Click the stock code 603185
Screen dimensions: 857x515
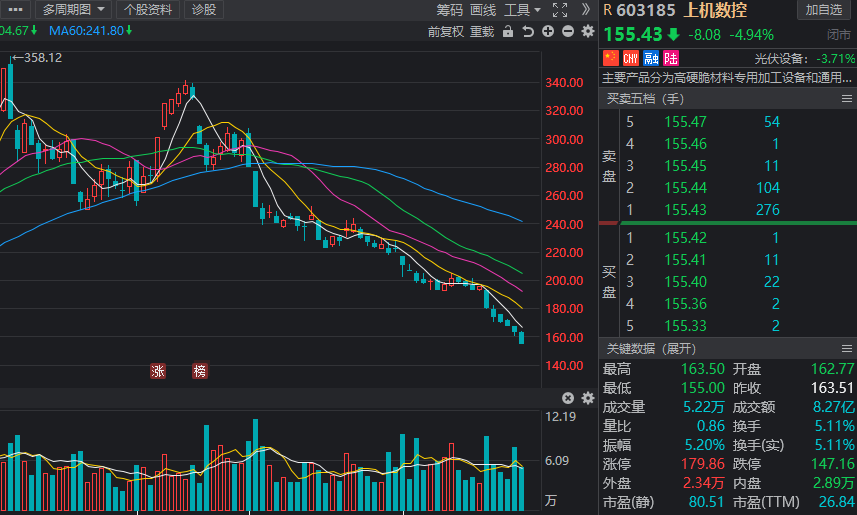pyautogui.click(x=646, y=10)
